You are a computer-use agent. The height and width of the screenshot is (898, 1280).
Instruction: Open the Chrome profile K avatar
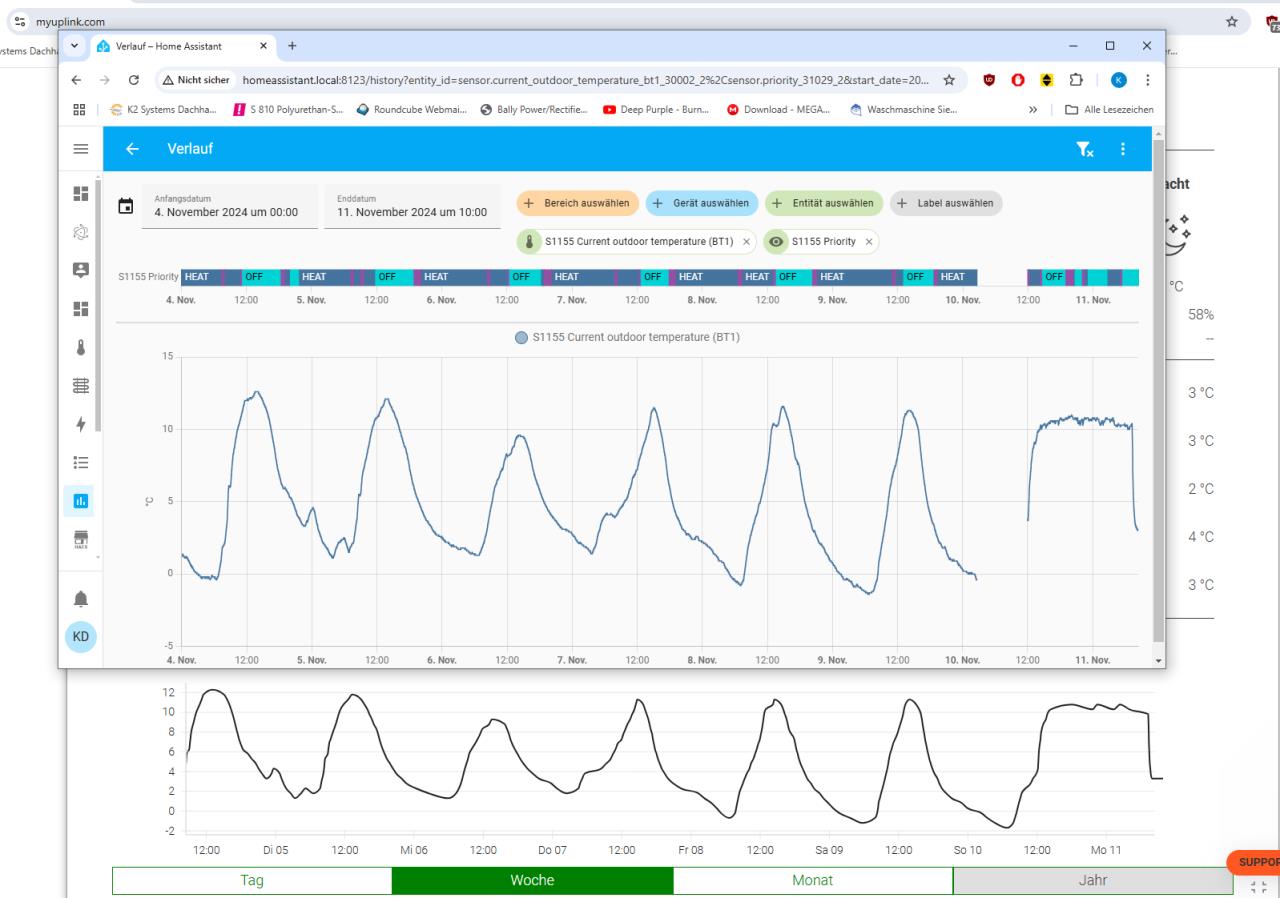1119,81
